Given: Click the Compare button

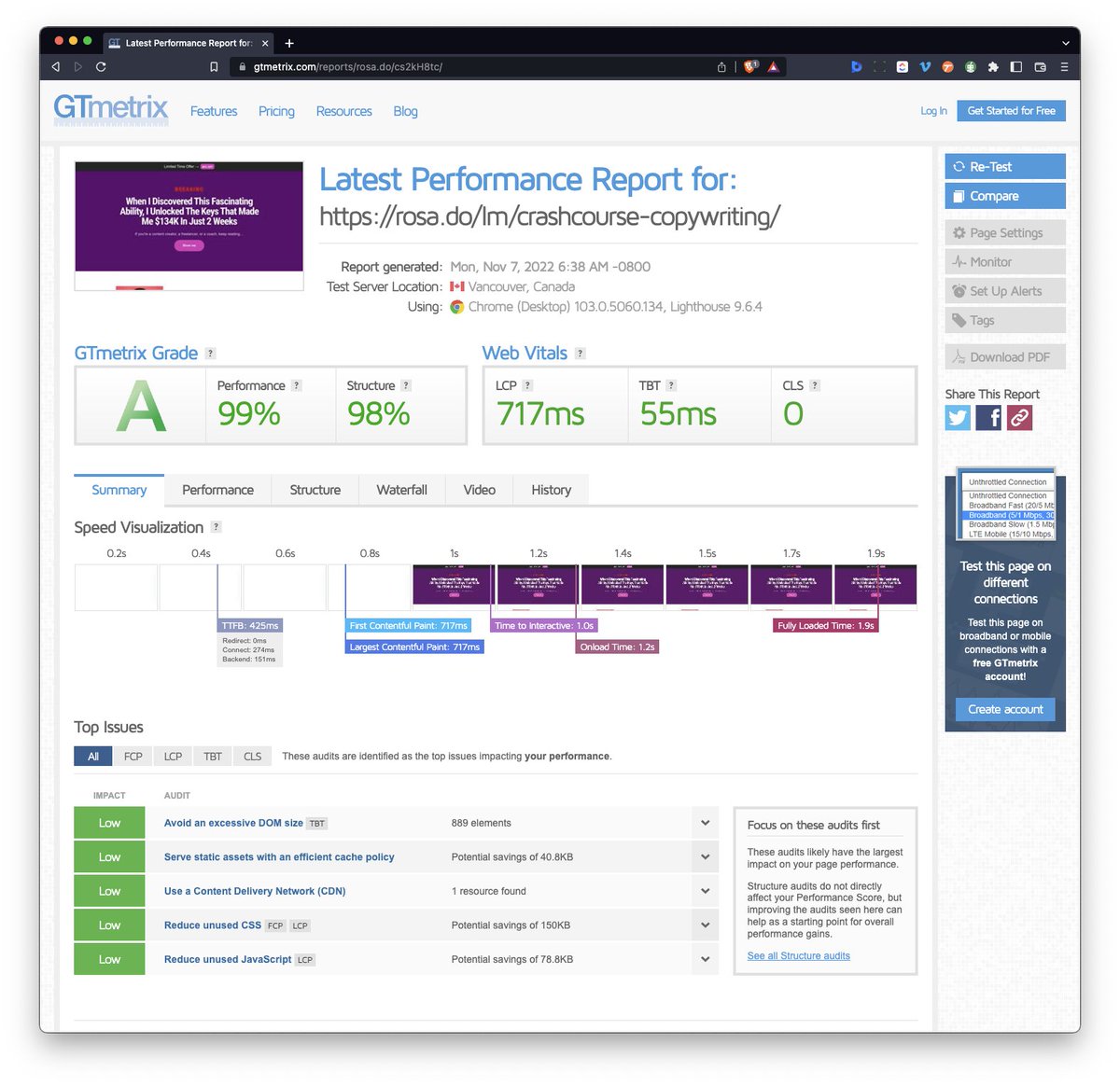Looking at the screenshot, I should [1005, 196].
